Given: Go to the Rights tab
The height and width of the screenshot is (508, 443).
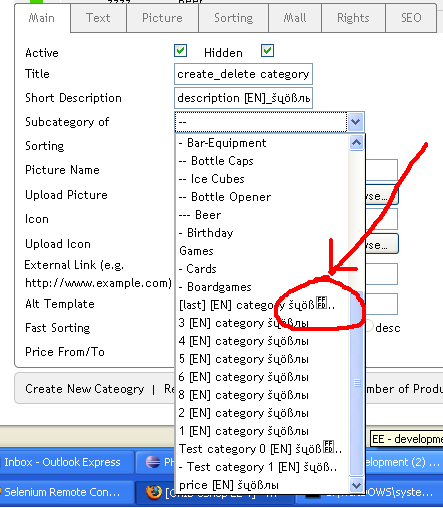Looking at the screenshot, I should 353,18.
